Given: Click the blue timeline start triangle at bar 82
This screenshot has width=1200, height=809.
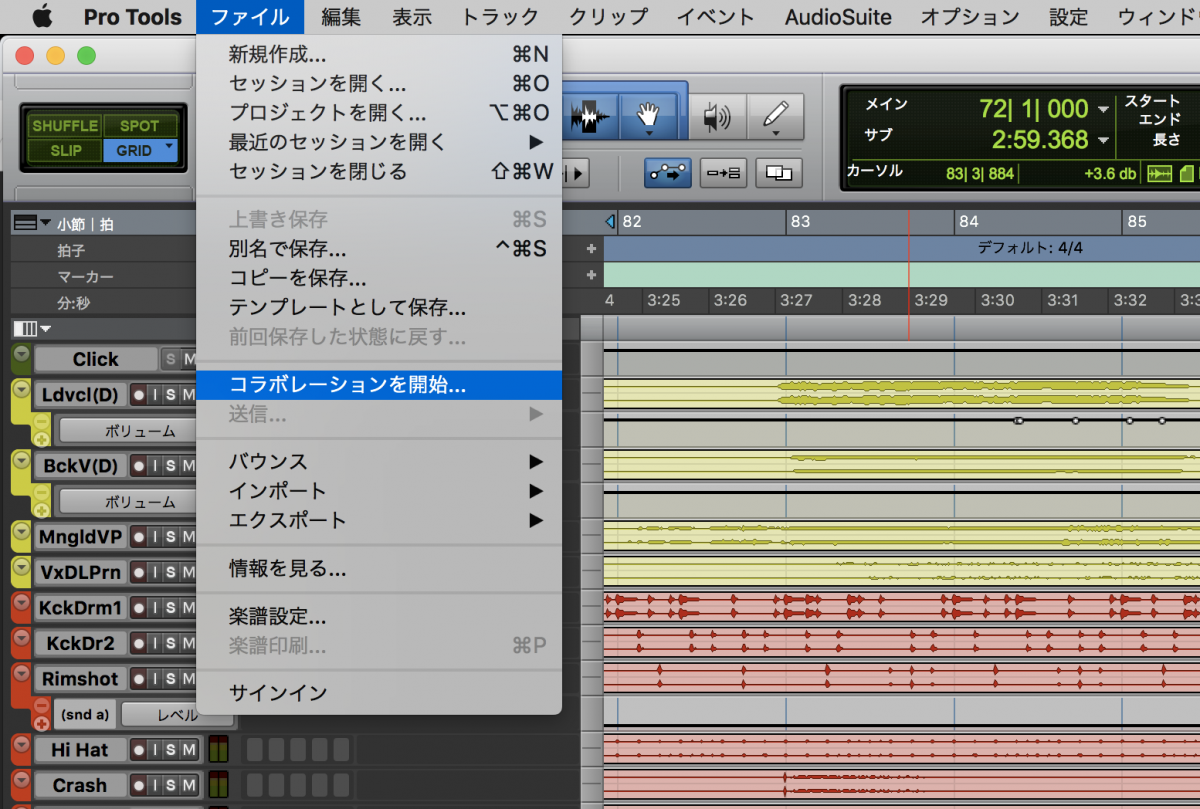Looking at the screenshot, I should pyautogui.click(x=610, y=221).
